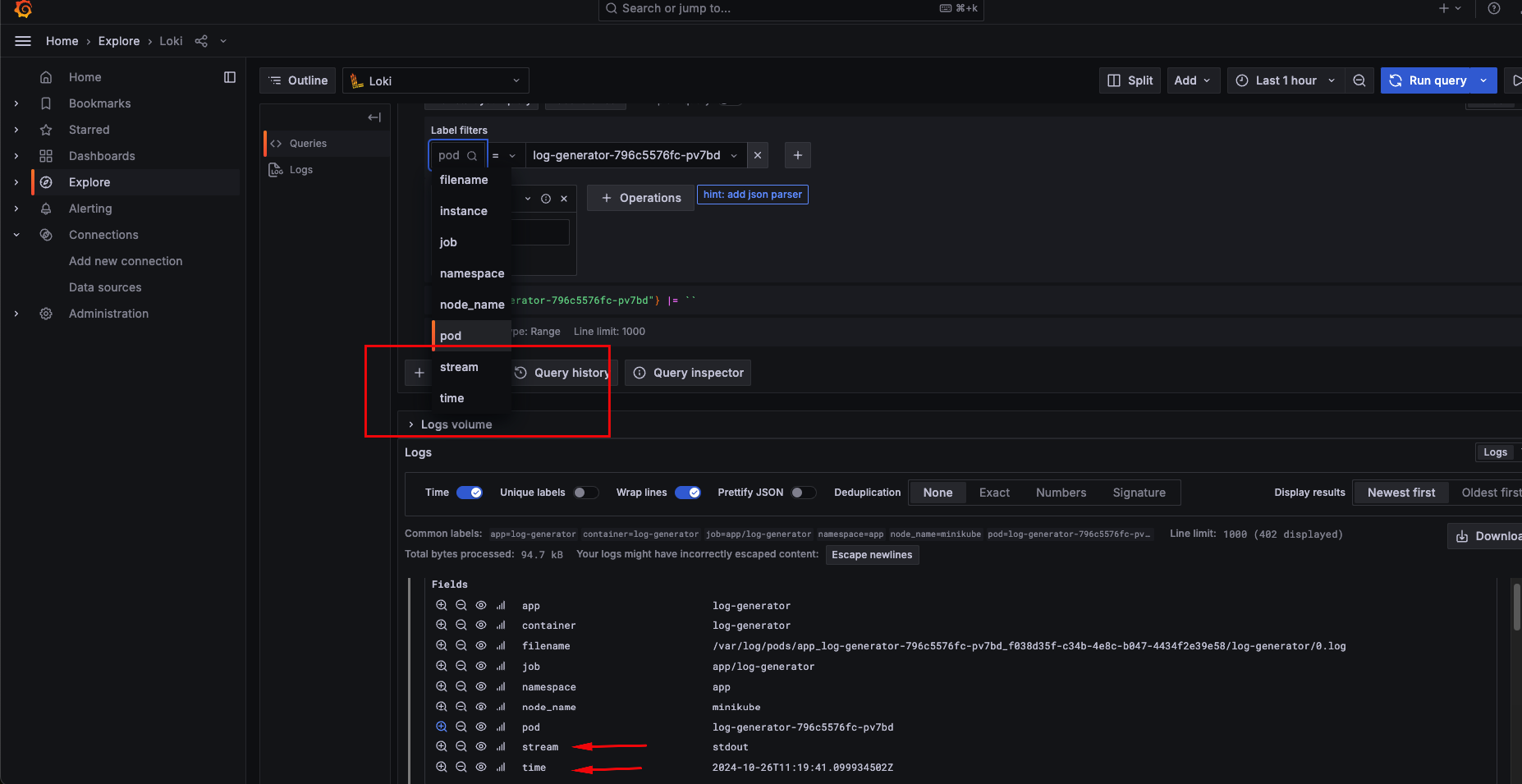Screen dimensions: 1522x784
Task: Click the plus new item icon in top bar
Action: tap(1444, 8)
